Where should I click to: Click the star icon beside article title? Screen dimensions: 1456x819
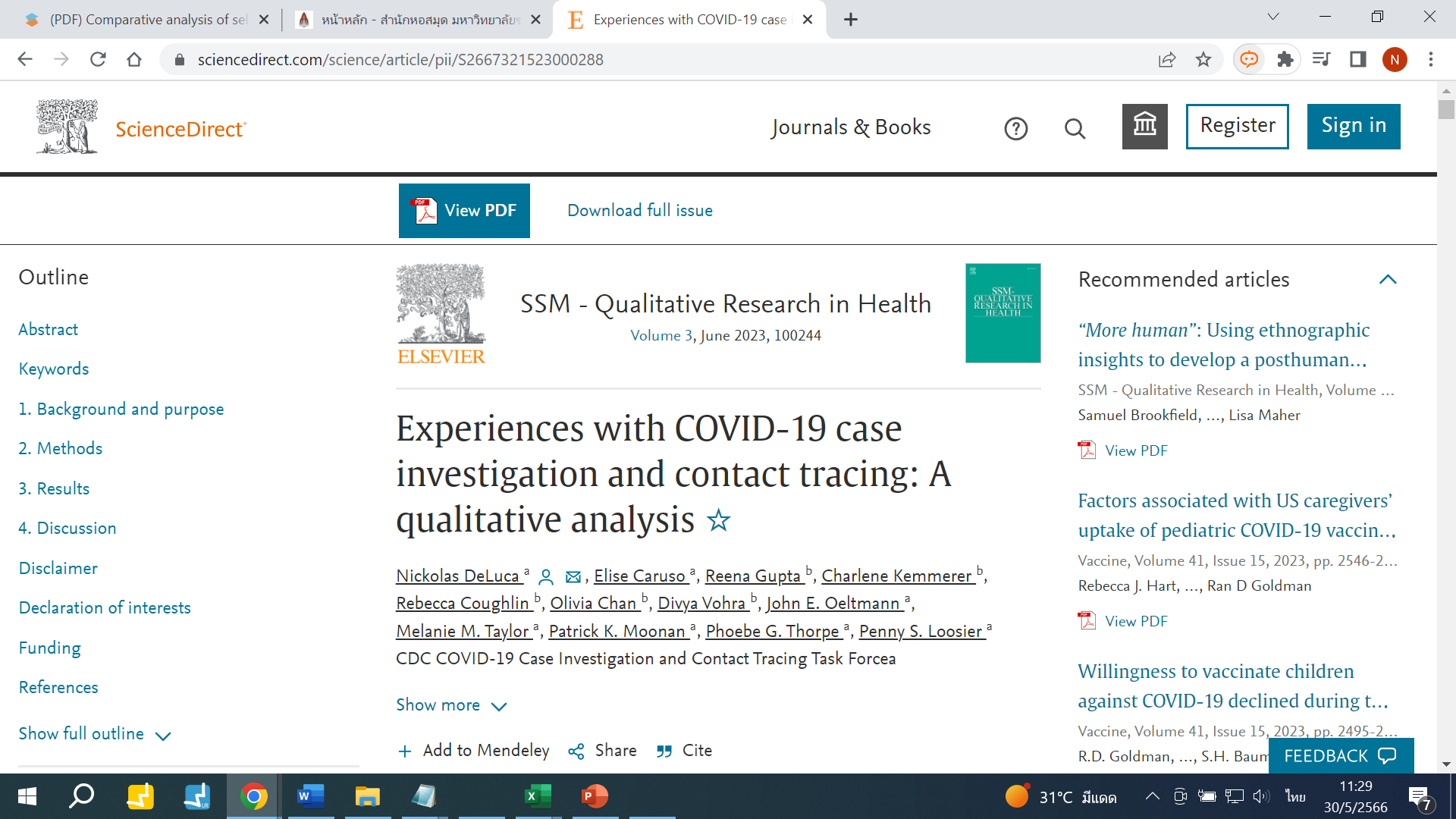[718, 520]
